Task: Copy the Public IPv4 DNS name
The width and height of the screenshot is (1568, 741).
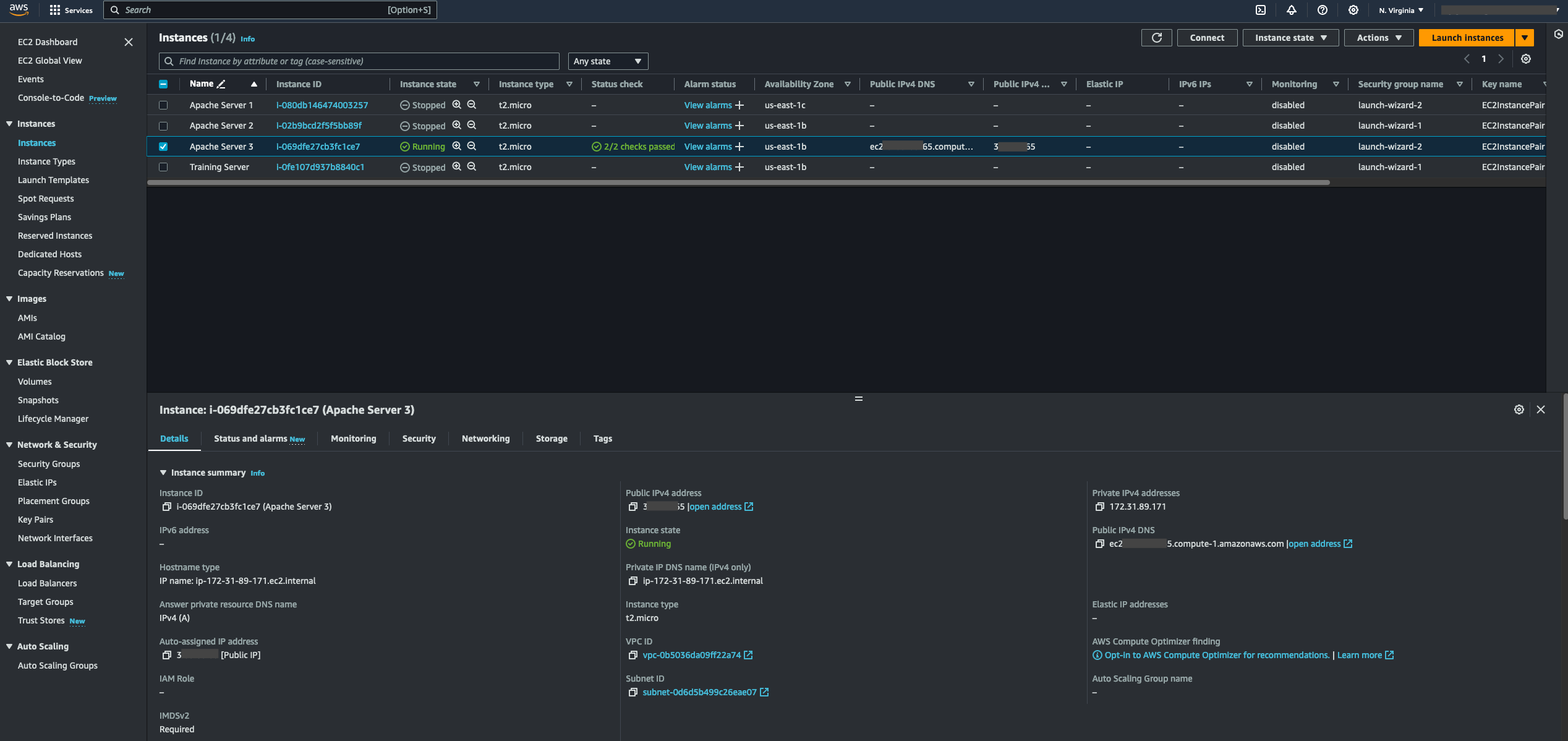Action: coord(1099,544)
